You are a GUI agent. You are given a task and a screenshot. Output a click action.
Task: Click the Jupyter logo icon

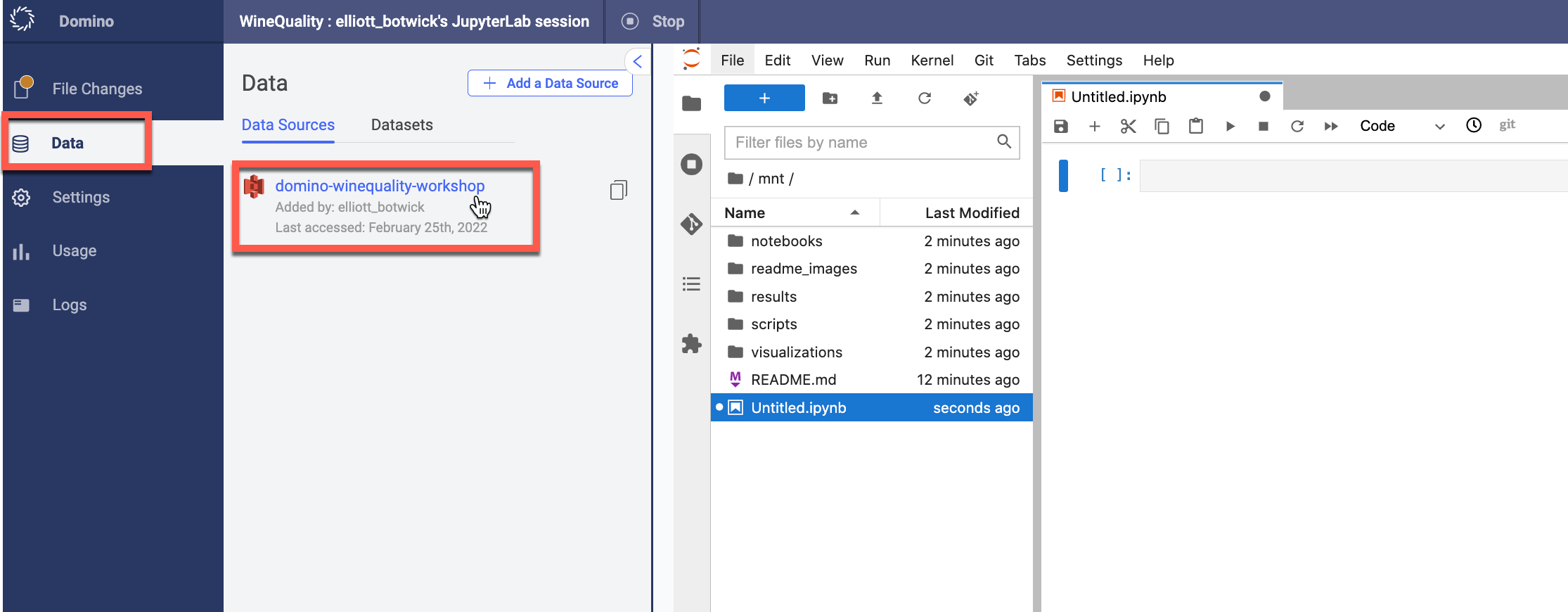tap(692, 59)
